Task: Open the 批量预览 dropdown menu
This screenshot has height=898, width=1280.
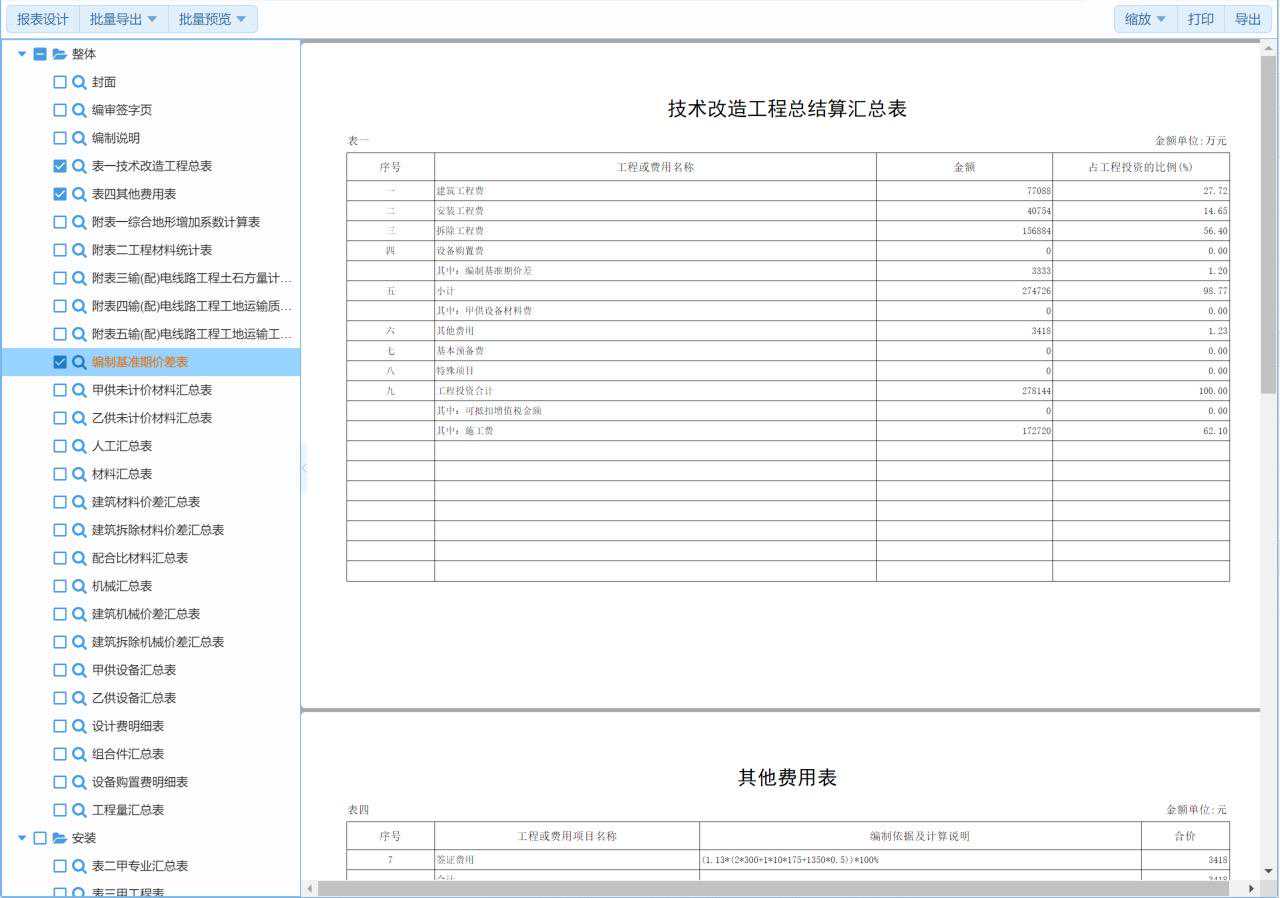Action: pos(212,19)
